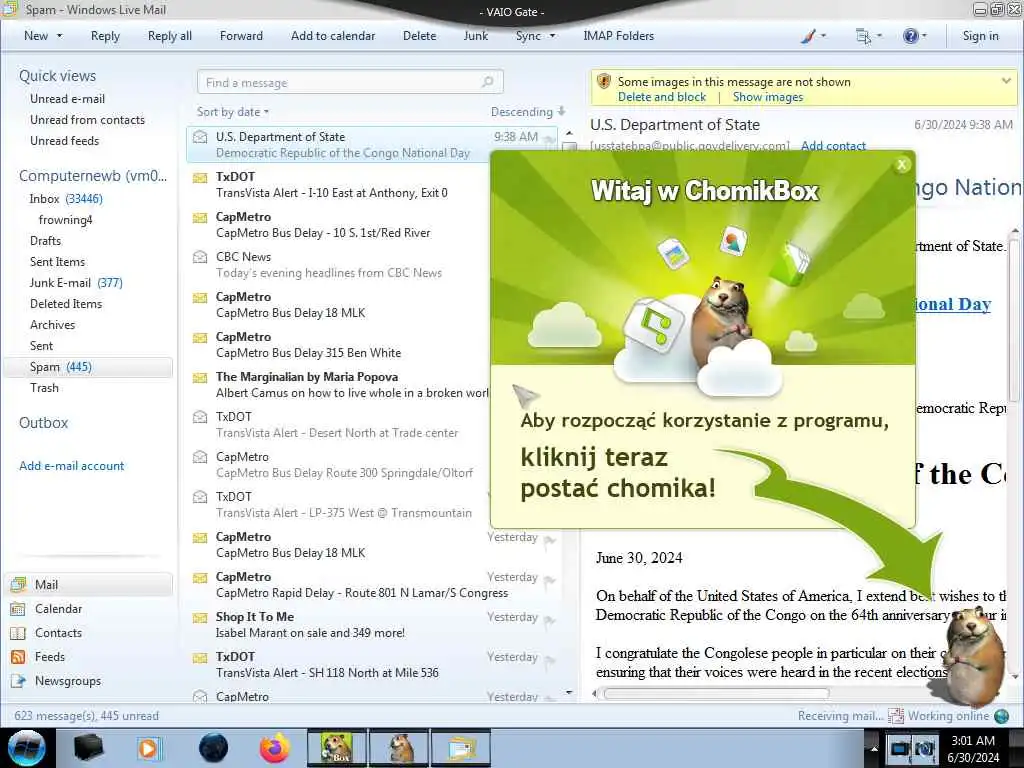This screenshot has width=1024, height=768.
Task: Toggle Descending sort order
Action: pos(528,112)
